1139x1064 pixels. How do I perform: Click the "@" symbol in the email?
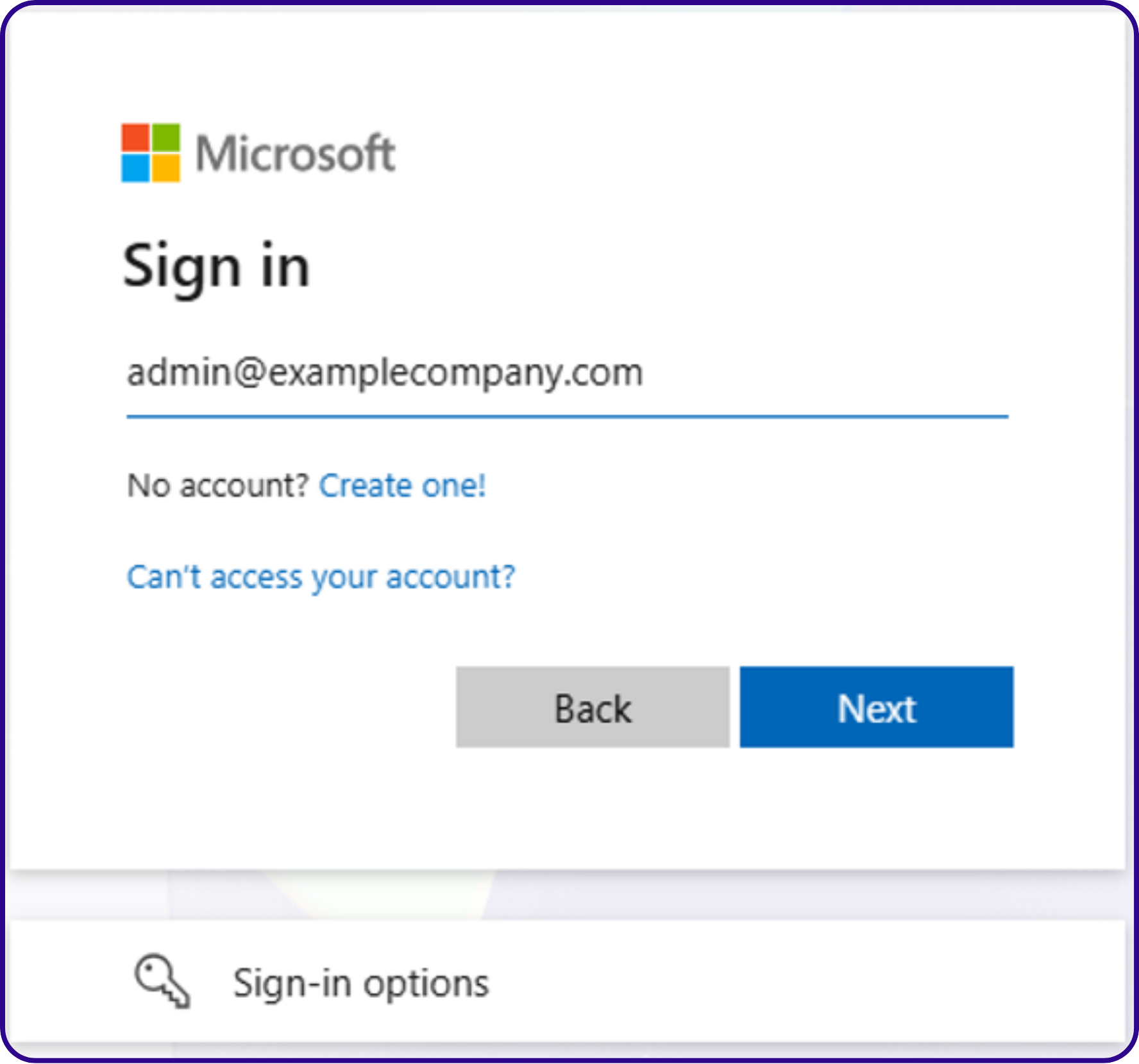coord(250,373)
